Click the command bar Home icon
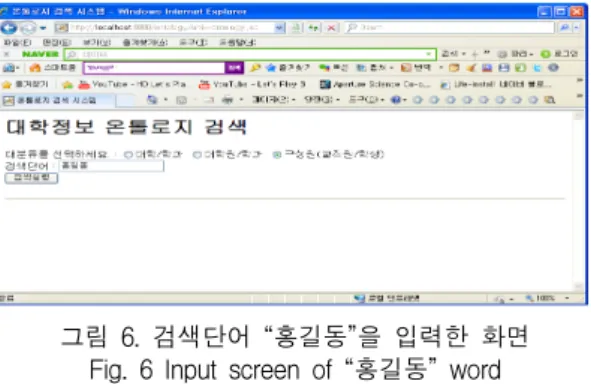Screen dimensions: 591x384 (152, 100)
